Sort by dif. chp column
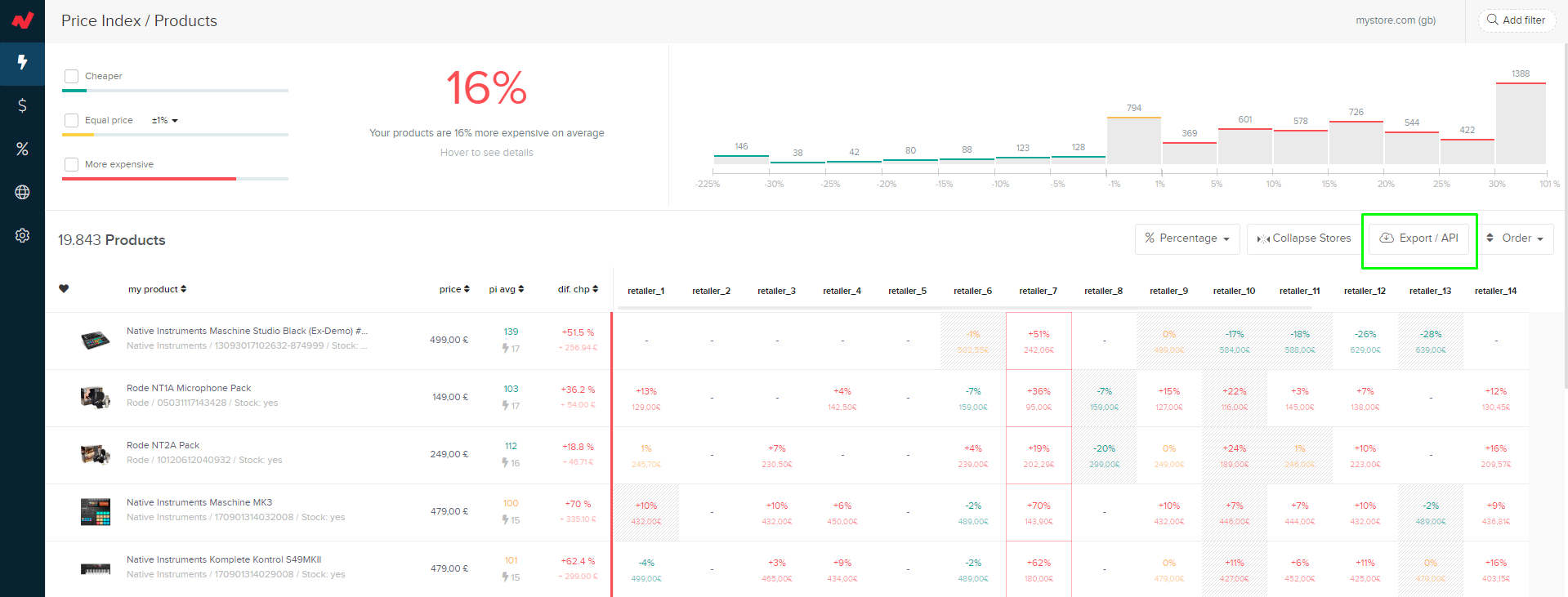The height and width of the screenshot is (597, 1568). click(x=578, y=289)
